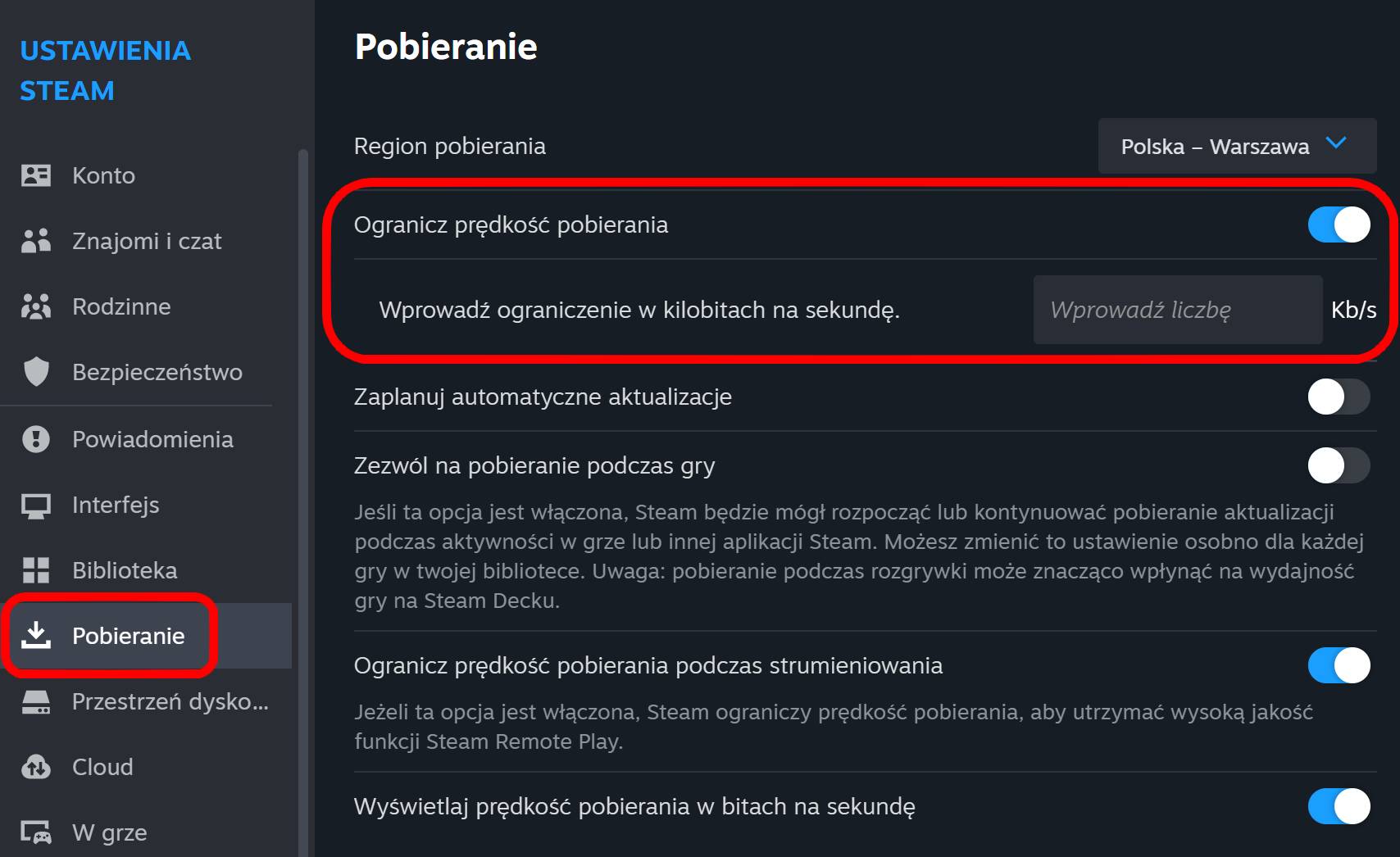
Task: Click the Bezpieczeństwo shield icon
Action: tap(36, 372)
